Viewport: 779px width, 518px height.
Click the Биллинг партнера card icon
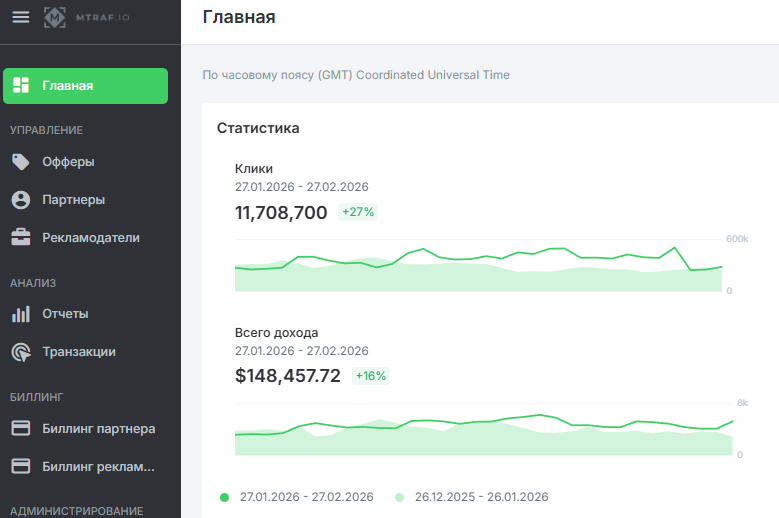click(20, 429)
